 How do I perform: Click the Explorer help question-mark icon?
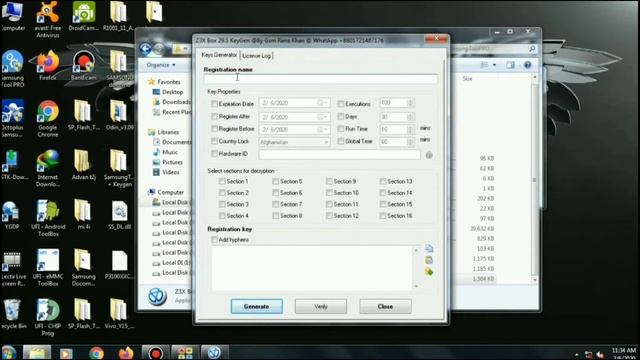pos(528,65)
